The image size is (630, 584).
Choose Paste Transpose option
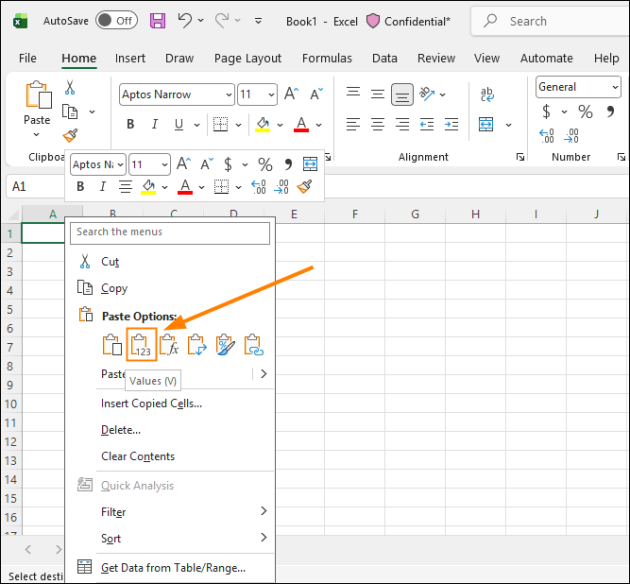point(197,345)
